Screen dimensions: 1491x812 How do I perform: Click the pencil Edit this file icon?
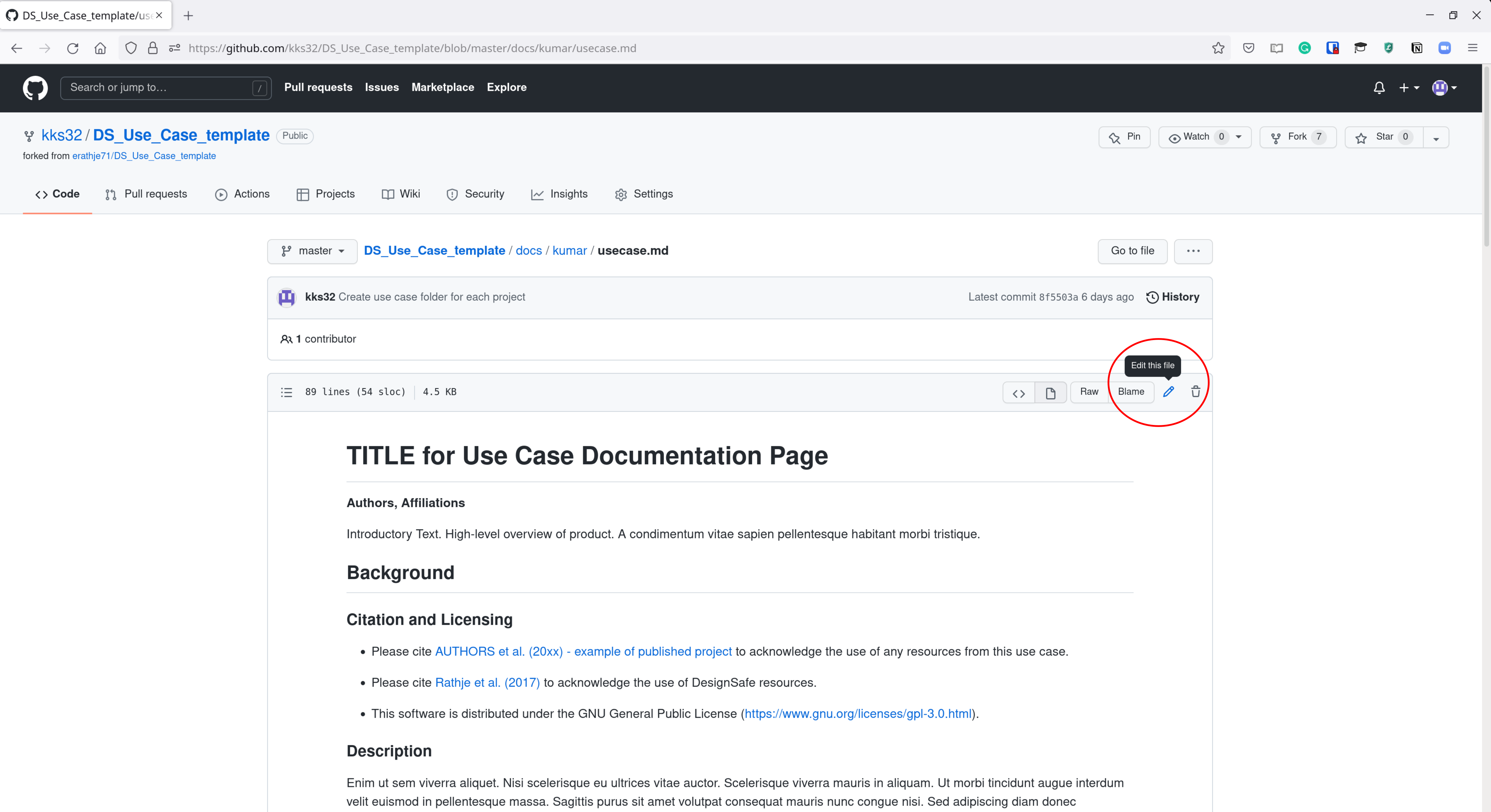point(1168,392)
